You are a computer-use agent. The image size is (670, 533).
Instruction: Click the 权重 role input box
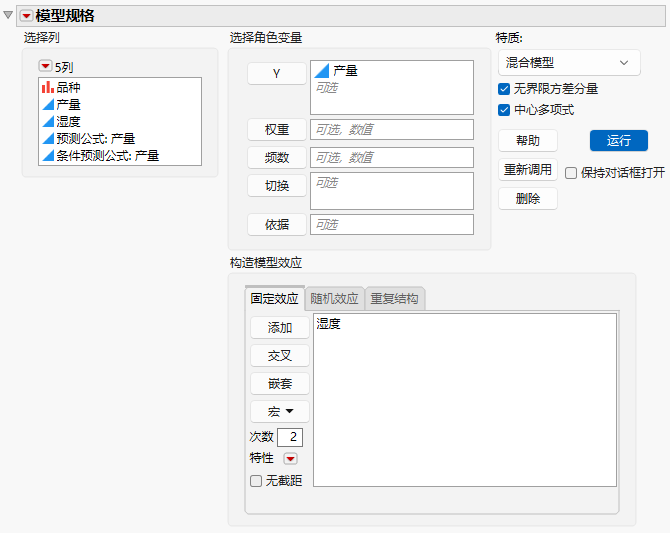click(392, 130)
